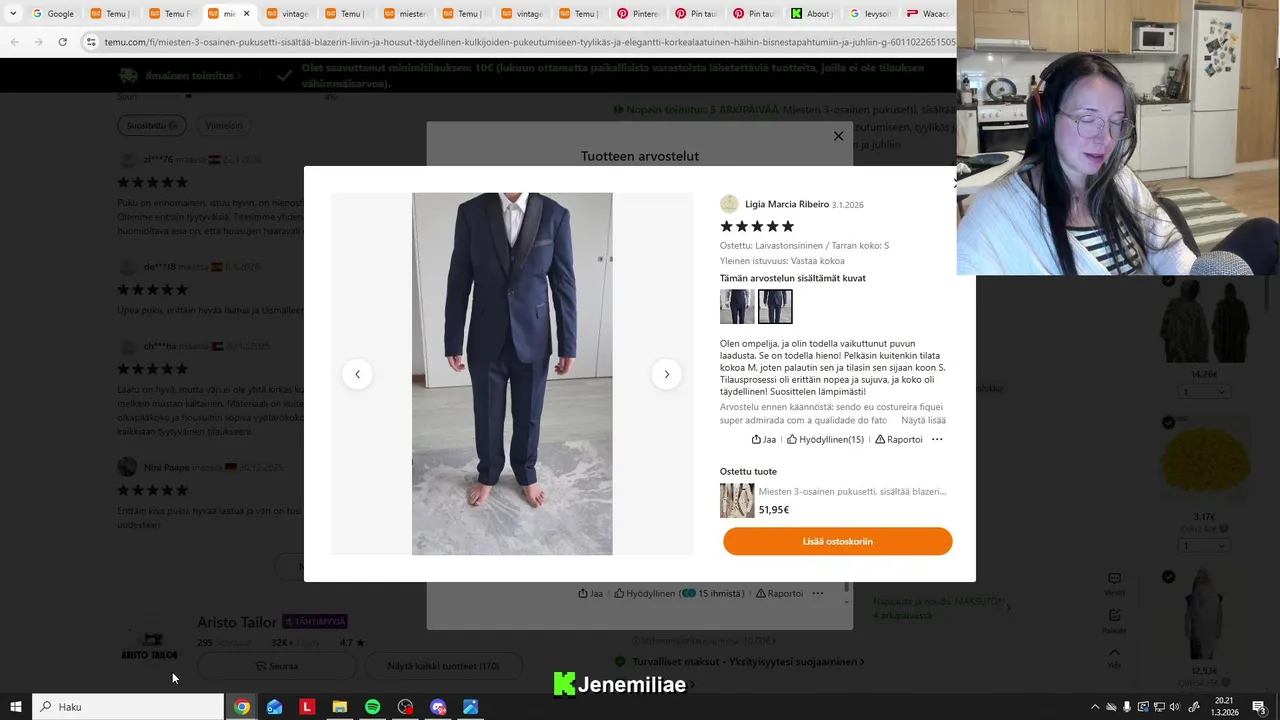Click the Jaa share button in background reviews dialog

pos(590,593)
